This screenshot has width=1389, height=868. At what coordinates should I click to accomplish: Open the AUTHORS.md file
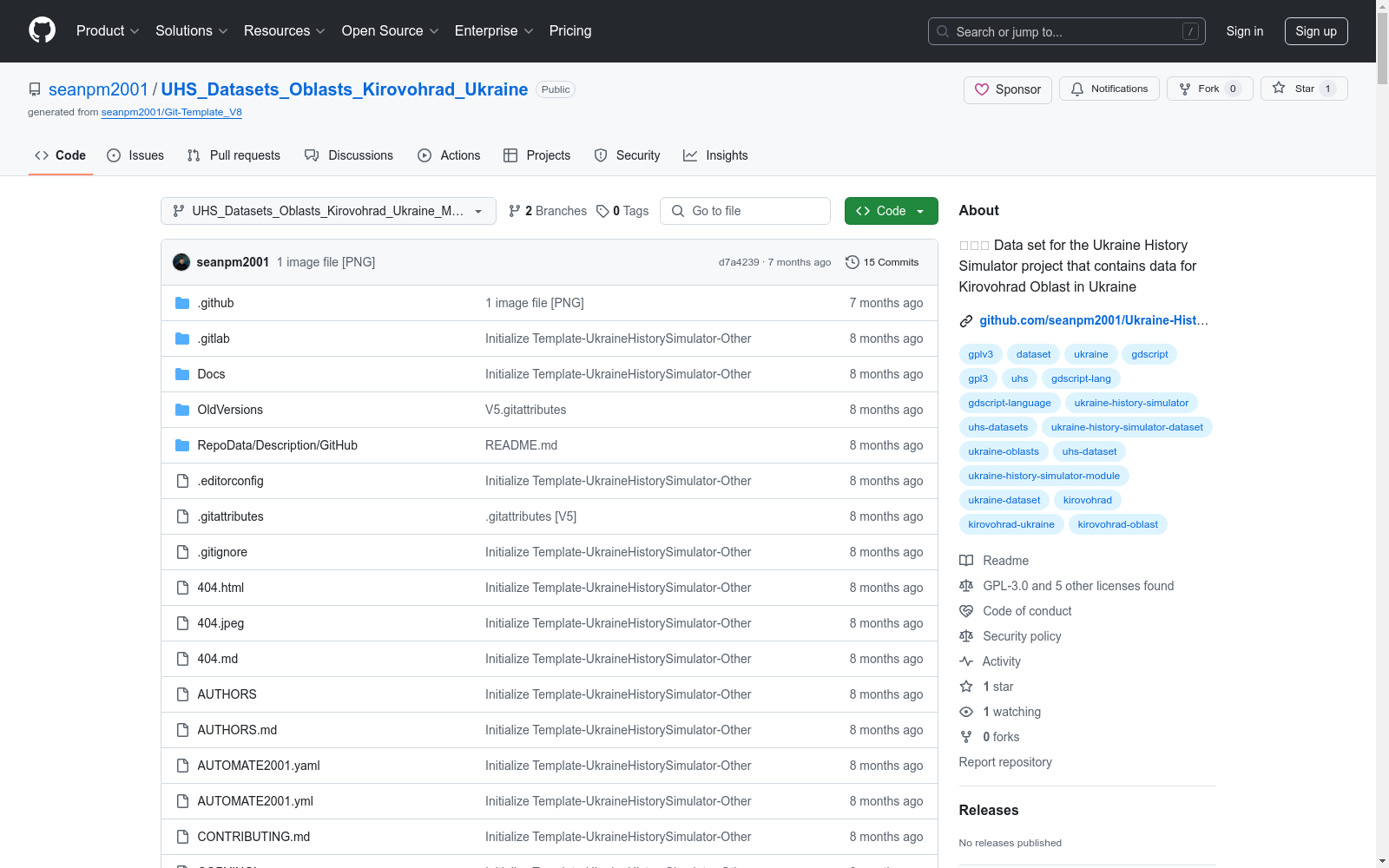click(237, 730)
